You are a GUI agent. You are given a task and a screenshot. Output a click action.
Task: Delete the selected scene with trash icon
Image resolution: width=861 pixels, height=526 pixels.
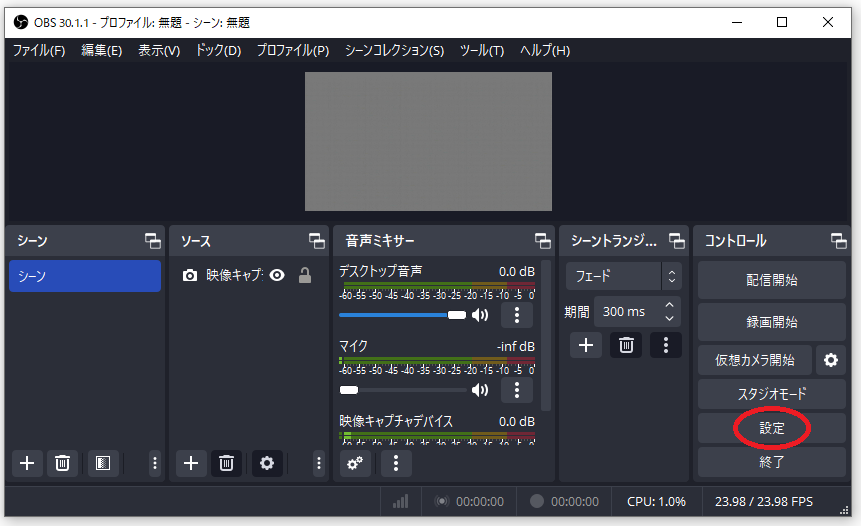pos(63,463)
